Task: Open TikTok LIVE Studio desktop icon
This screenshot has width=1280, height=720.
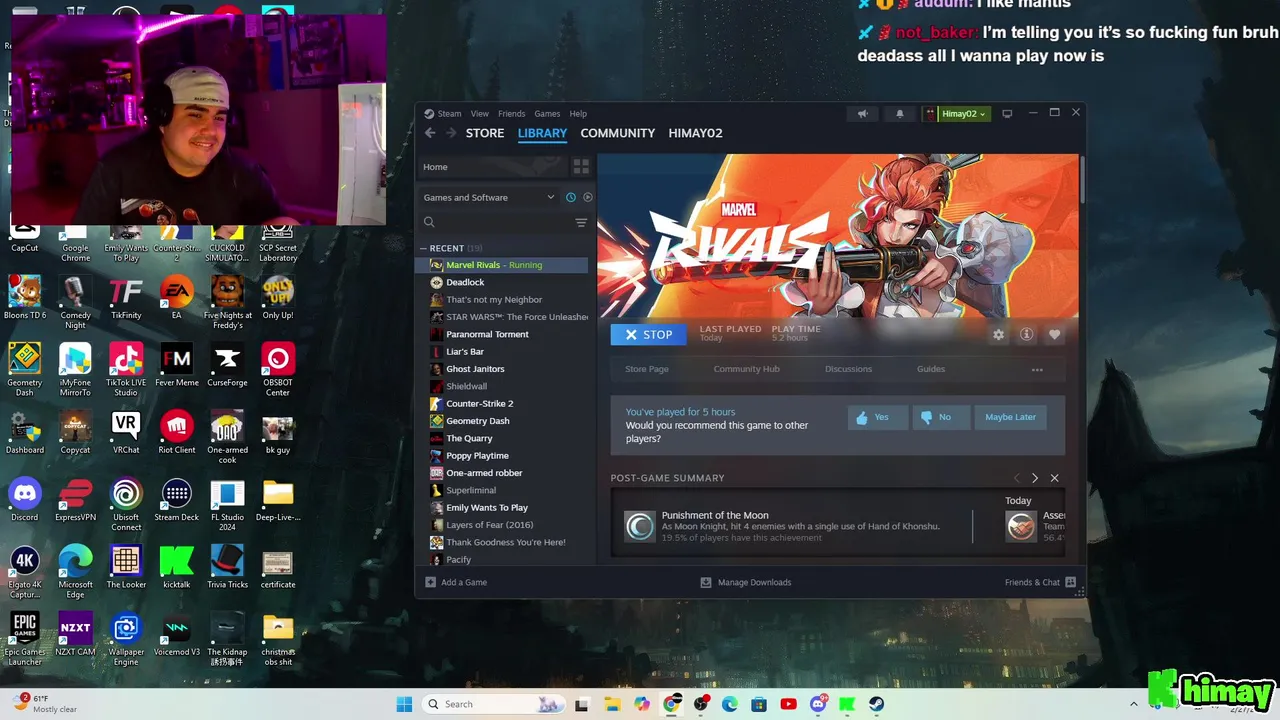Action: click(126, 370)
